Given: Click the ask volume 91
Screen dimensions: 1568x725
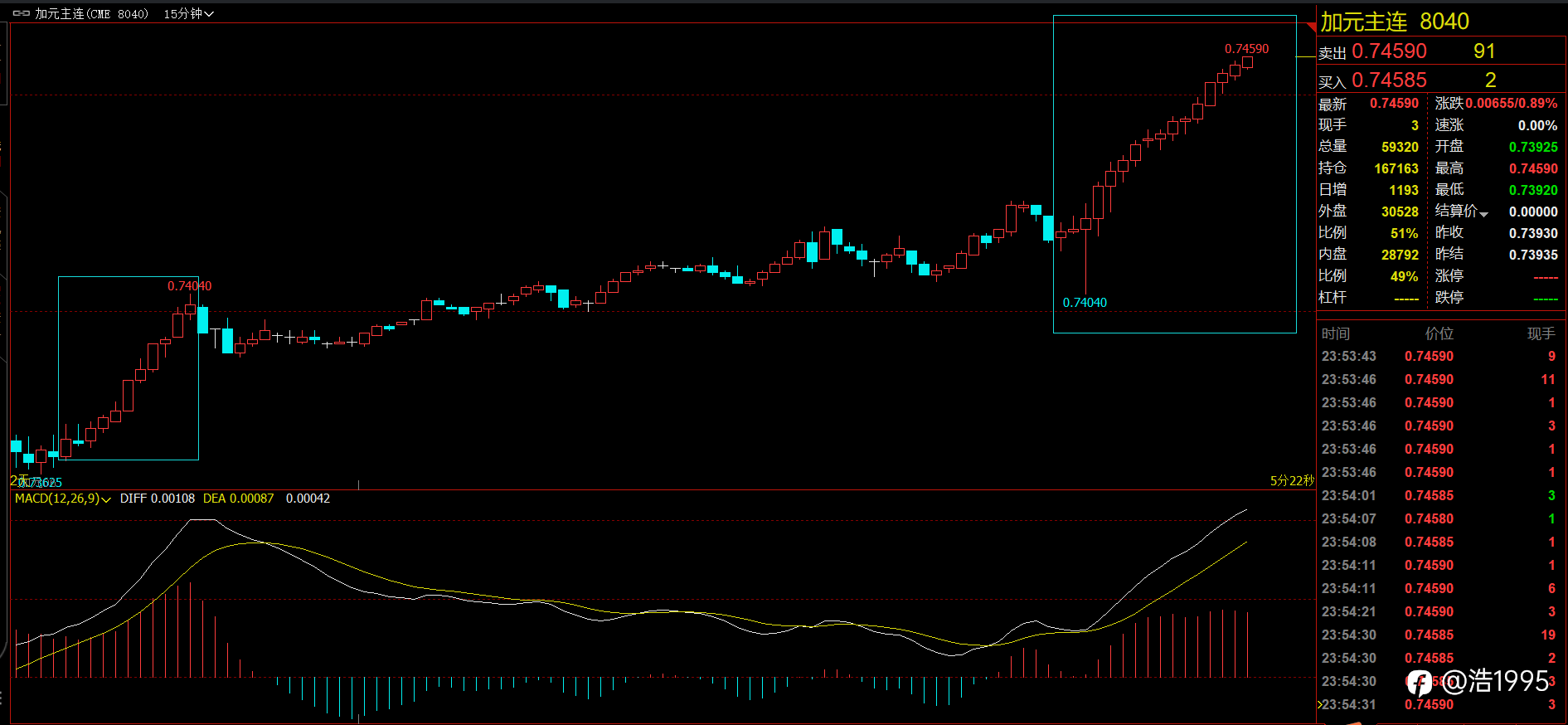Looking at the screenshot, I should [x=1484, y=51].
